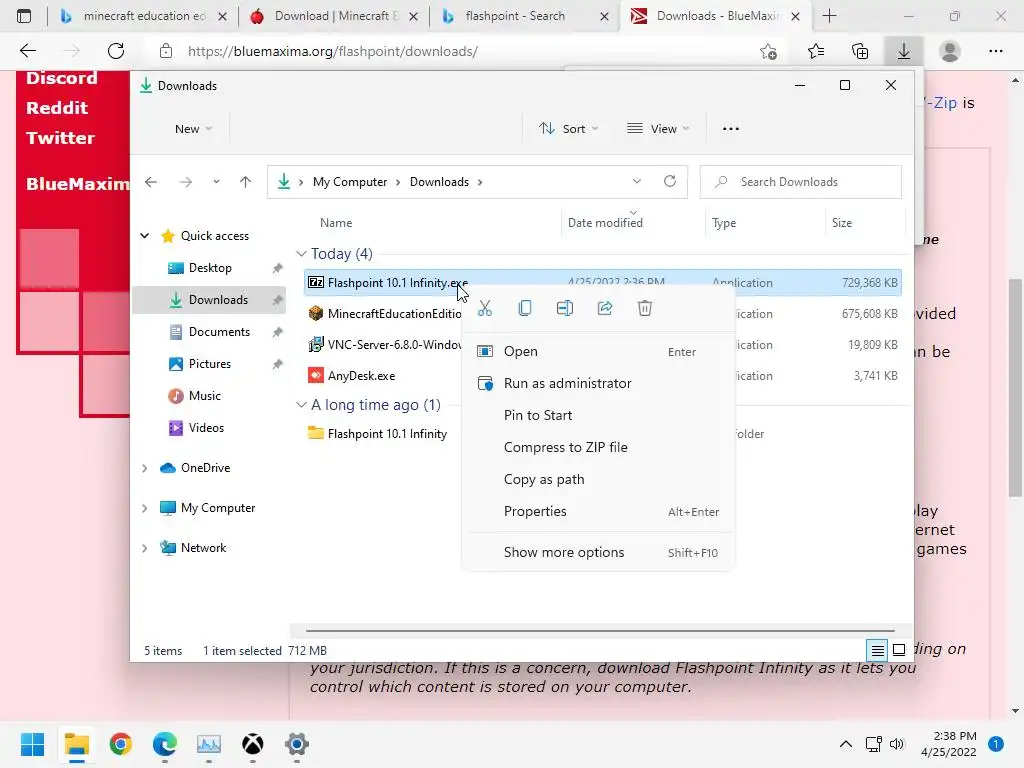
Task: Expand My Computer in navigation pane
Action: 145,508
